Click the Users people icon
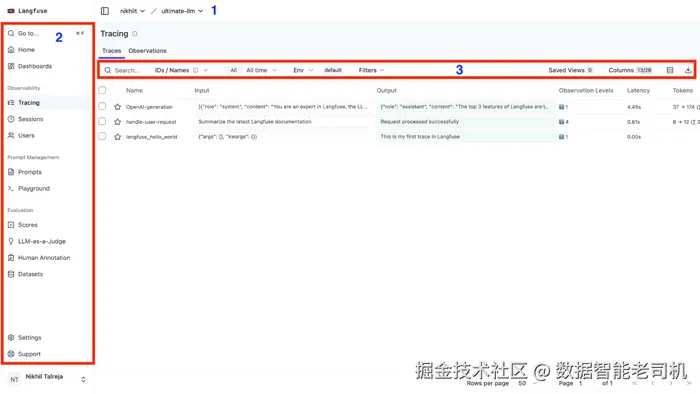Screen dimensions: 700x394 tap(11, 135)
